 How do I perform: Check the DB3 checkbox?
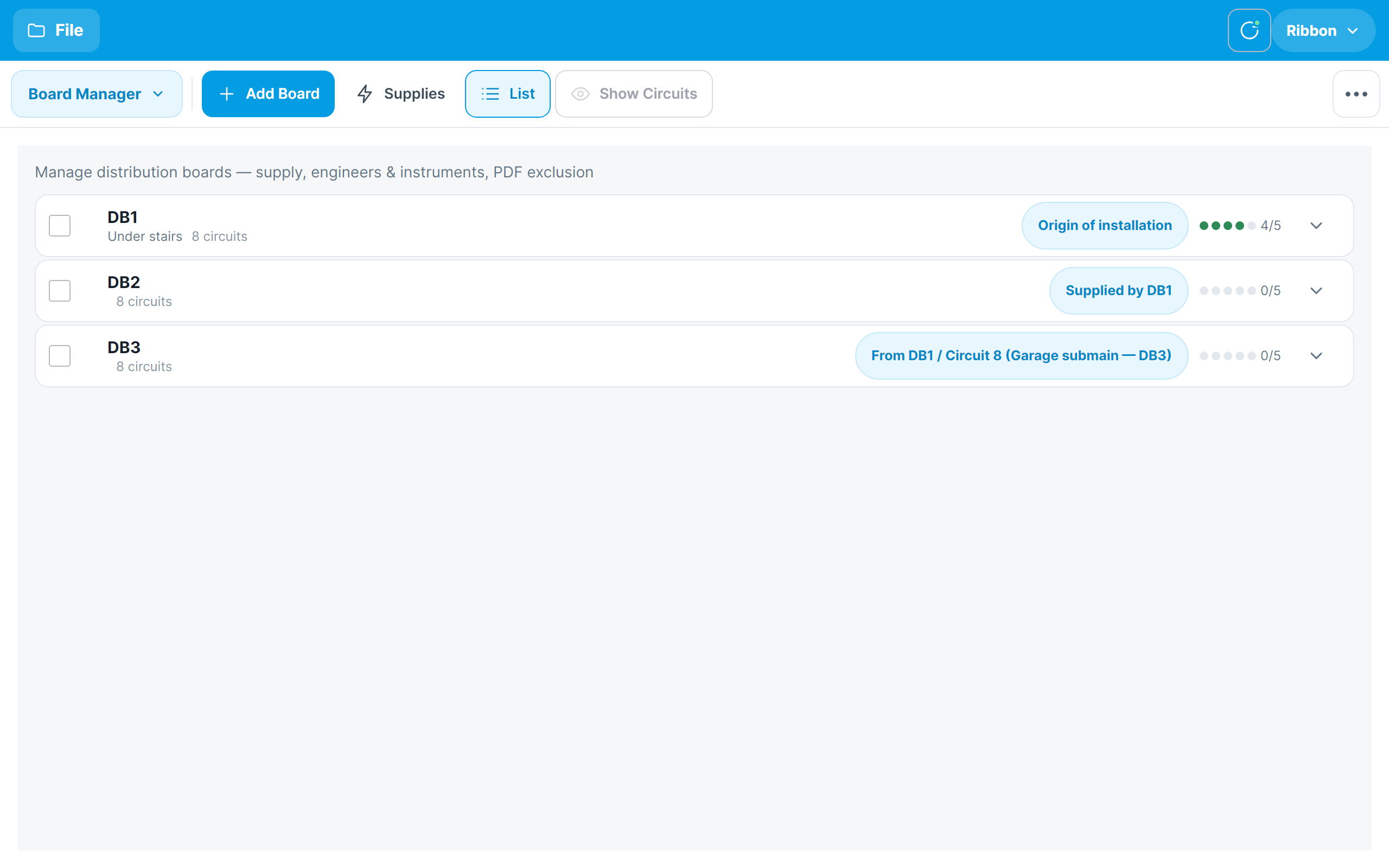click(60, 355)
